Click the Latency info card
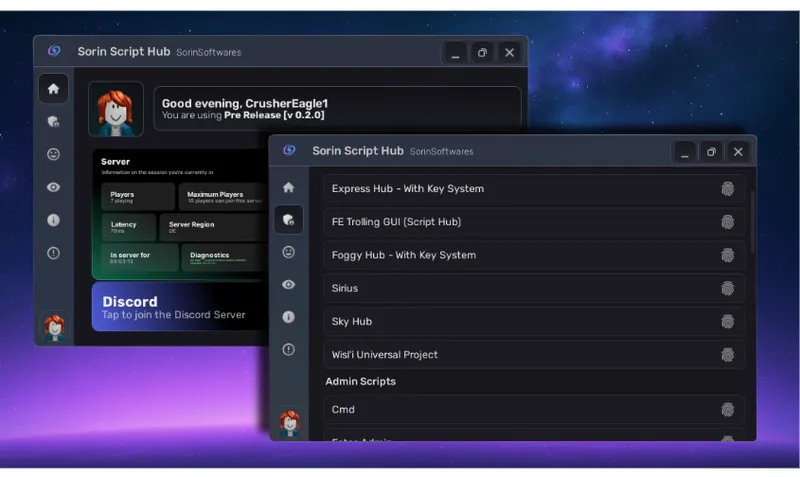 click(128, 227)
